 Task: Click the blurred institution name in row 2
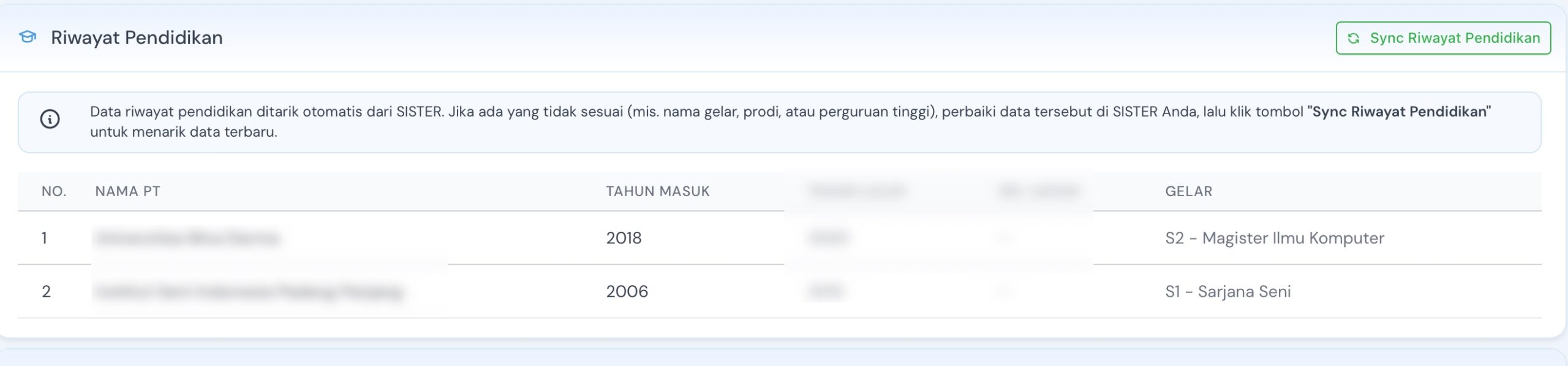pyautogui.click(x=249, y=291)
